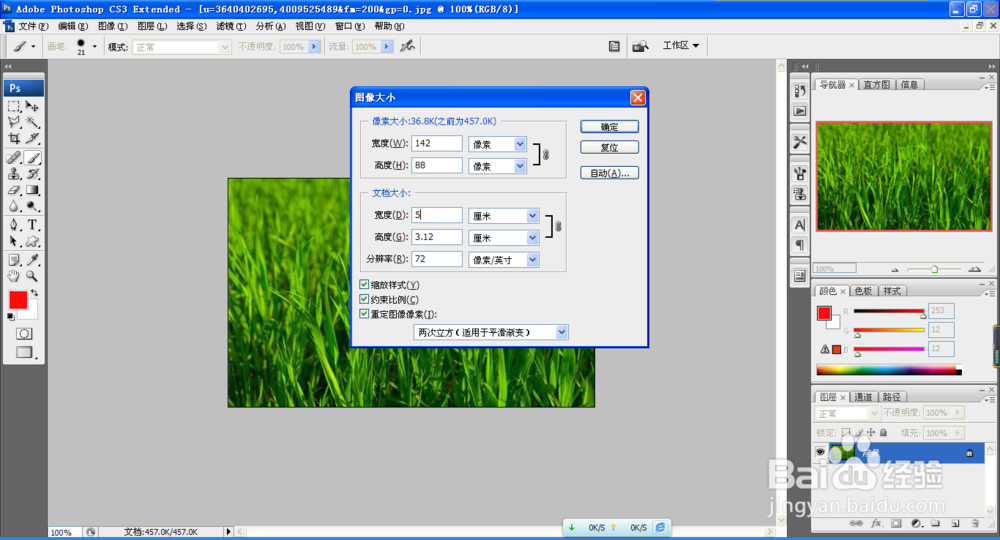Switch to 直方图 tab
This screenshot has height=540, width=1000.
coord(876,85)
